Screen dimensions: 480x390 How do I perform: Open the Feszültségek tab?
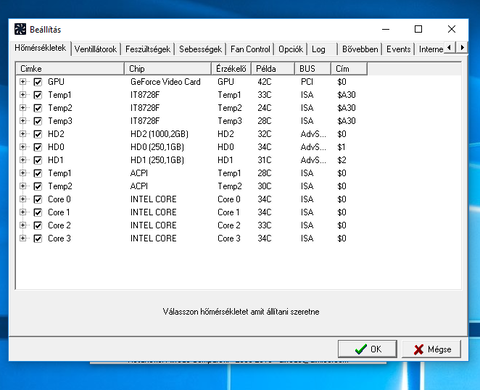click(148, 49)
